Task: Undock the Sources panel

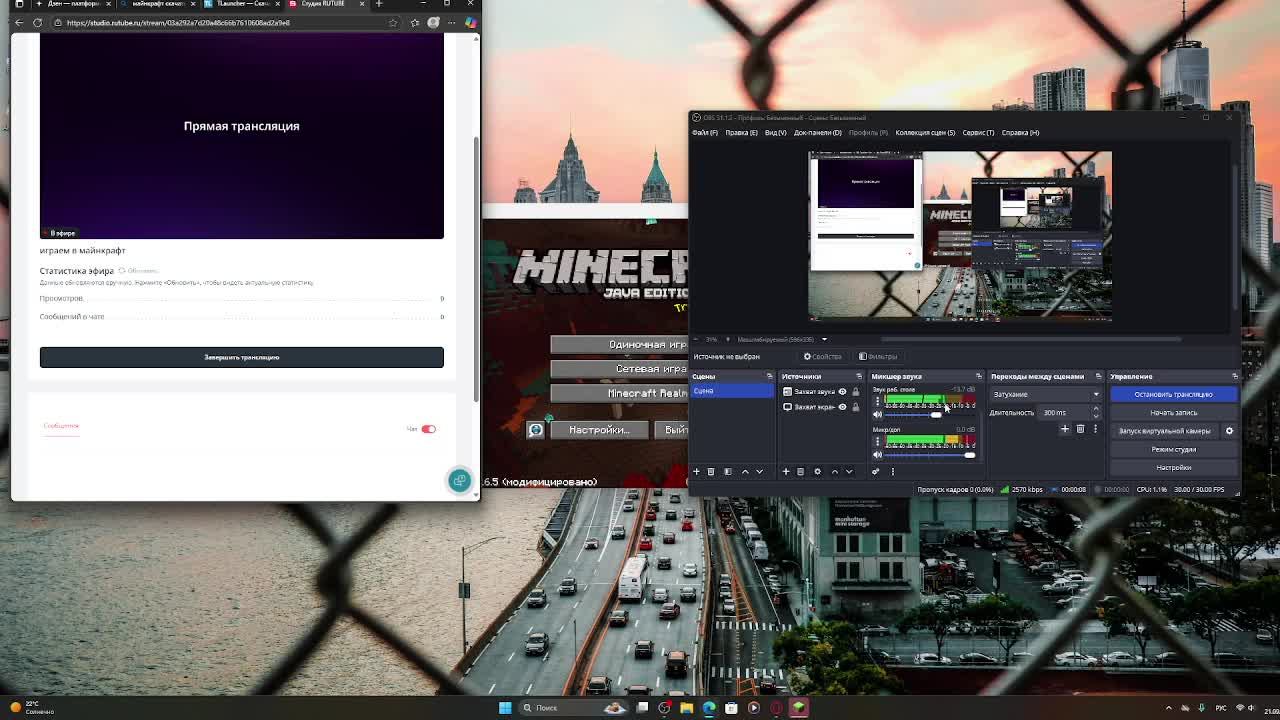Action: [858, 377]
